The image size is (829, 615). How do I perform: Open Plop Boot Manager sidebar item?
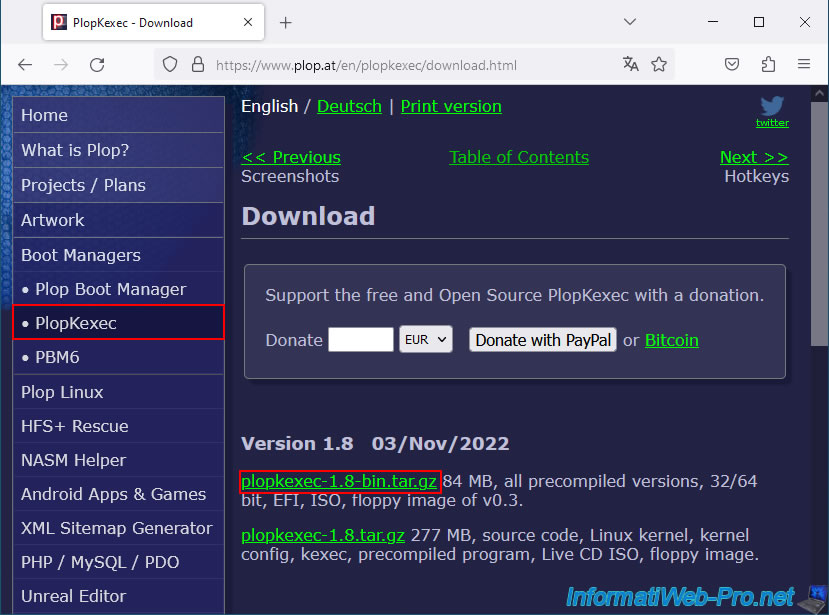(x=110, y=289)
